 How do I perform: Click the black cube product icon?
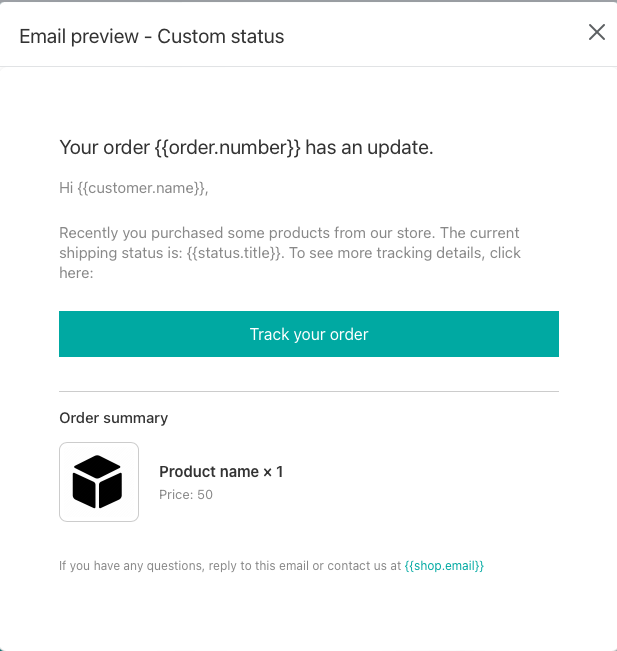tap(97, 482)
